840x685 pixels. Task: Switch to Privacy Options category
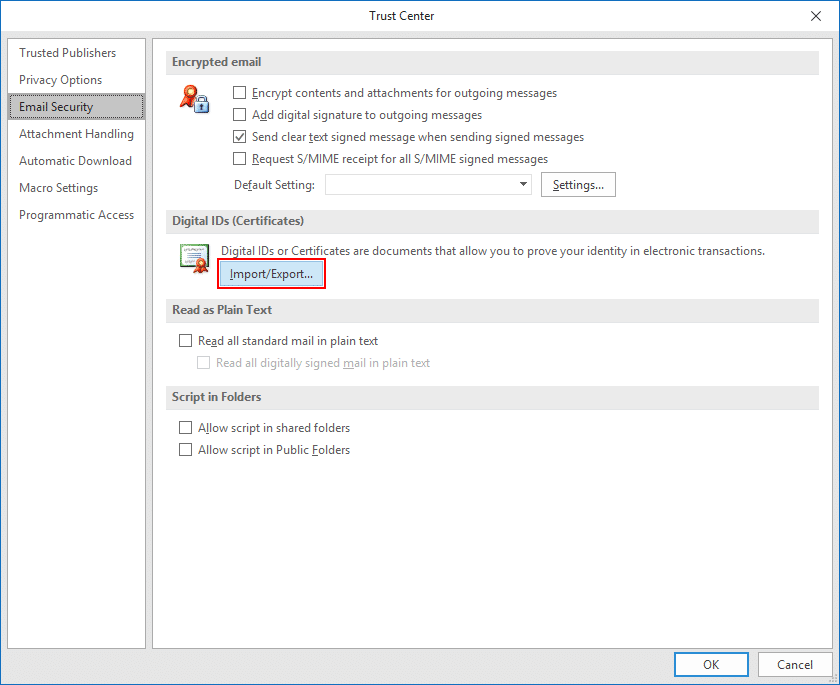(60, 80)
